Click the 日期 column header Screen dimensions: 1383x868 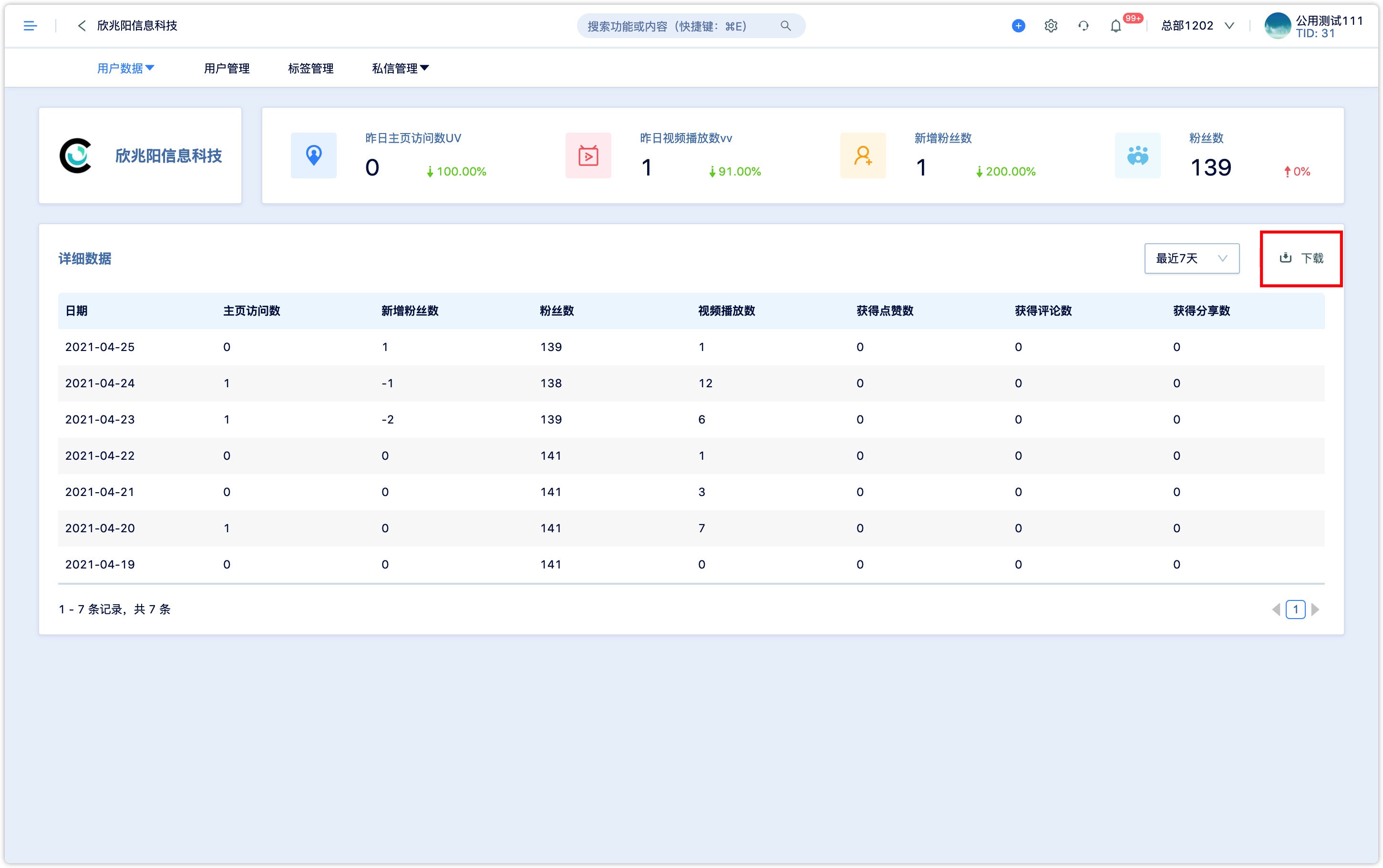(76, 310)
